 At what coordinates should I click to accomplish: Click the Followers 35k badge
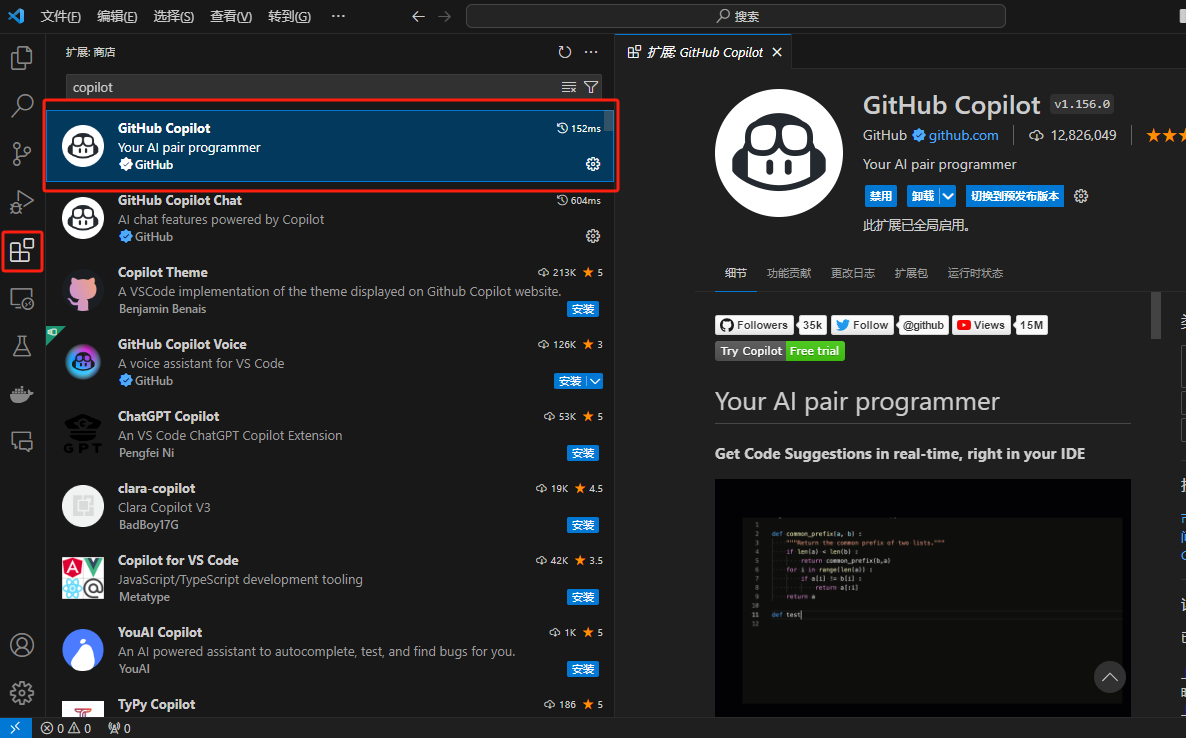(771, 325)
